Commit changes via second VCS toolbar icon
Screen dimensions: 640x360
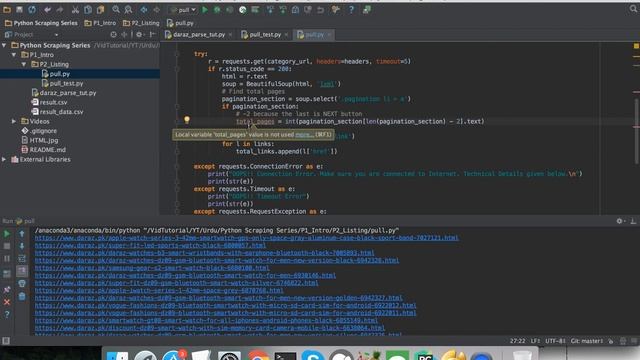pos(282,9)
